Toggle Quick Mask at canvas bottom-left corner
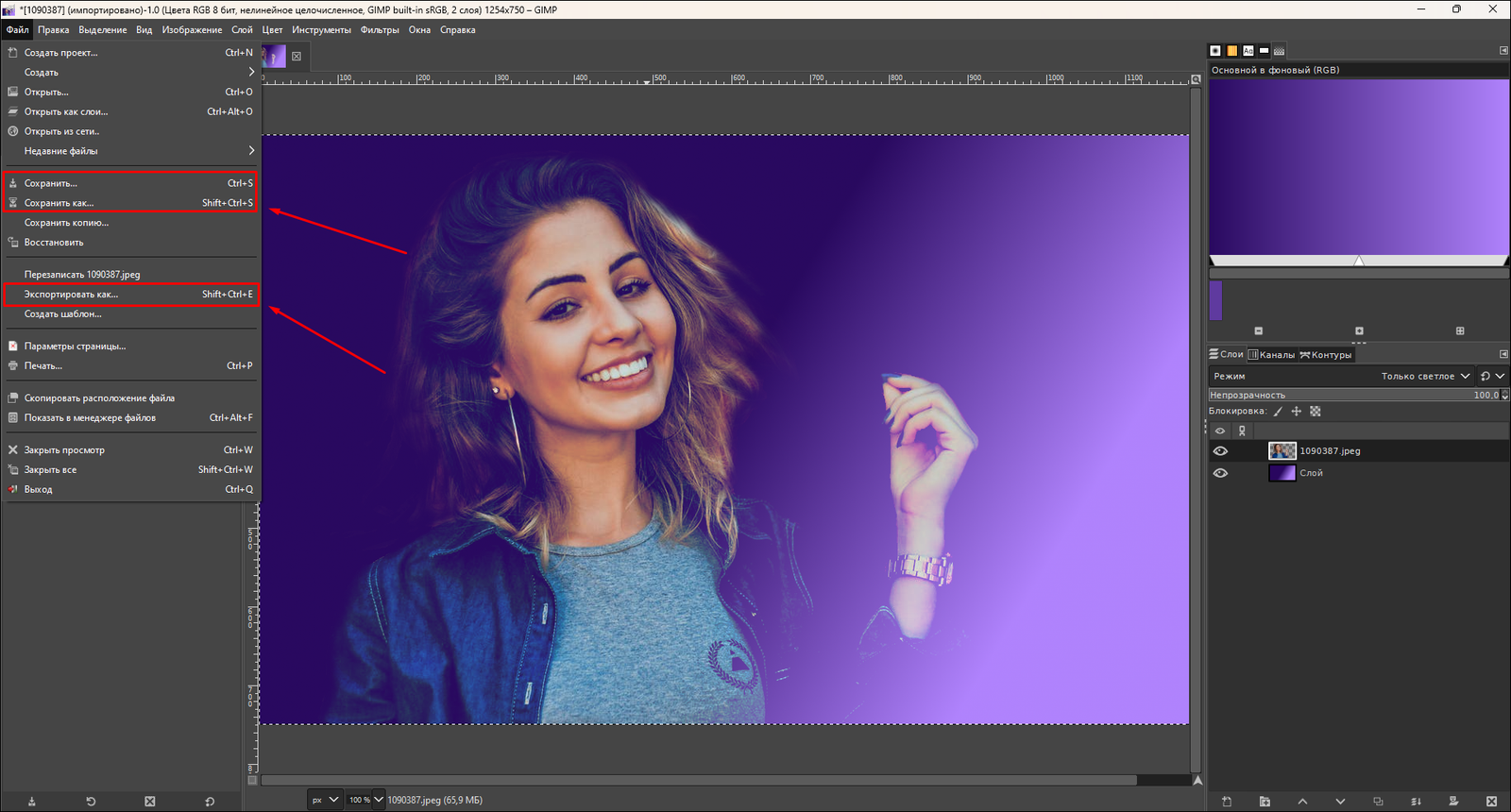 point(252,781)
